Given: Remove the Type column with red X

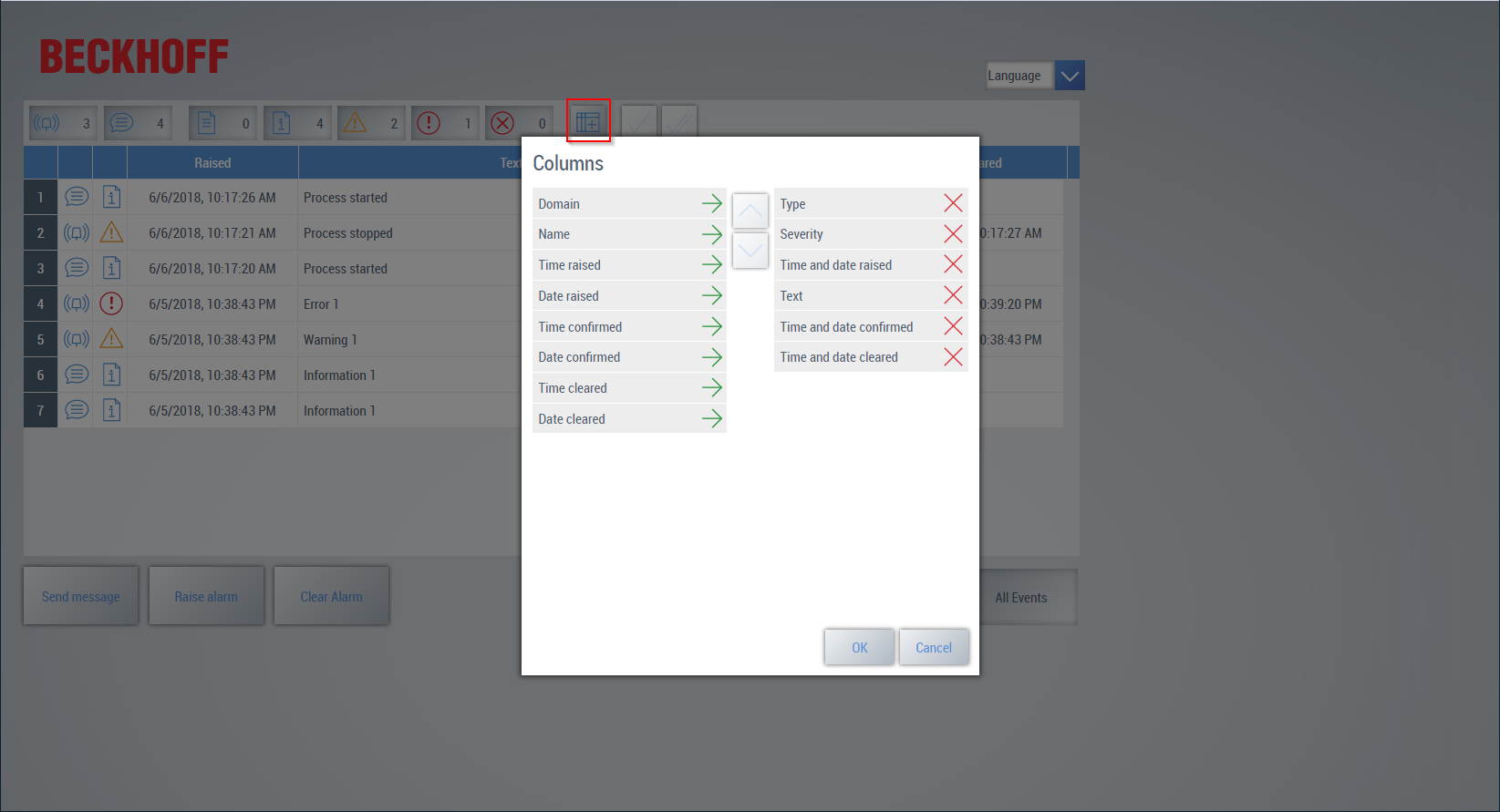Looking at the screenshot, I should click(953, 203).
